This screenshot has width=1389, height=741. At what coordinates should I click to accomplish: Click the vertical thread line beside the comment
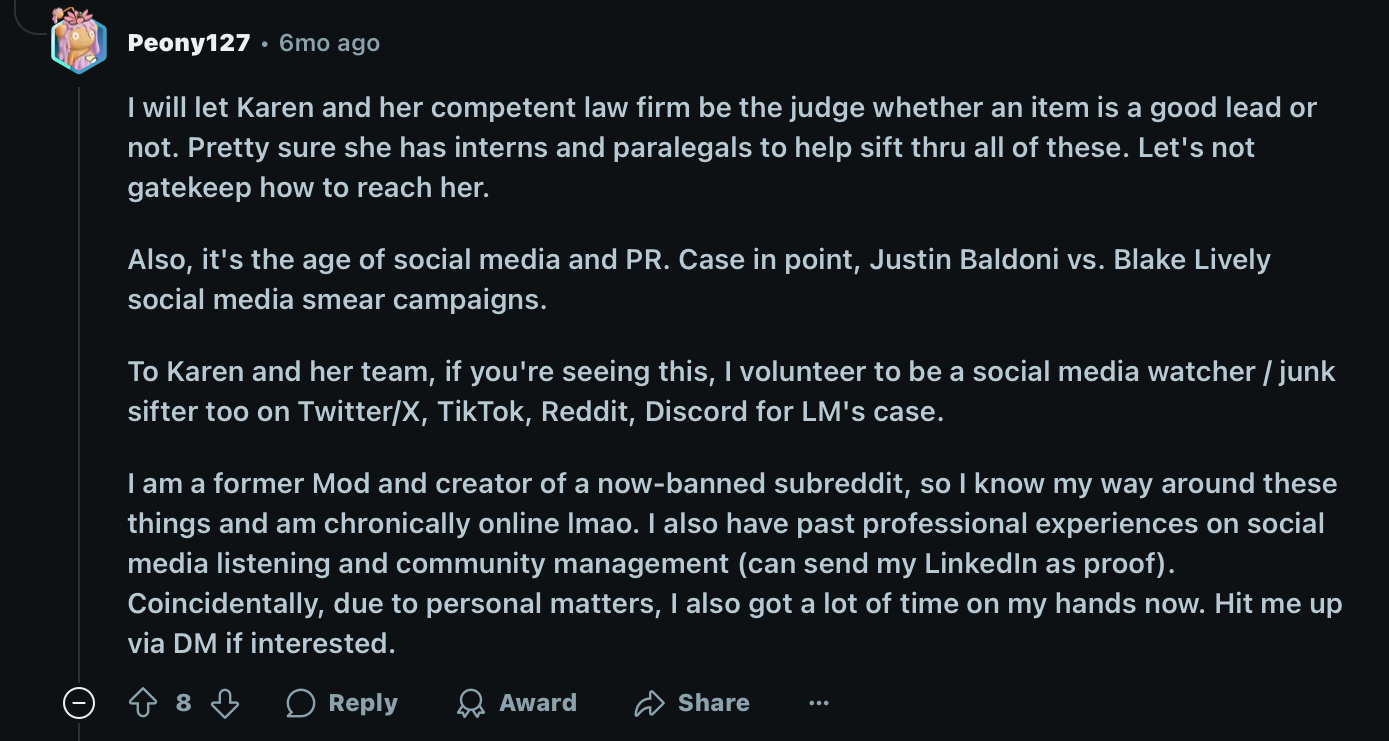coord(79,380)
